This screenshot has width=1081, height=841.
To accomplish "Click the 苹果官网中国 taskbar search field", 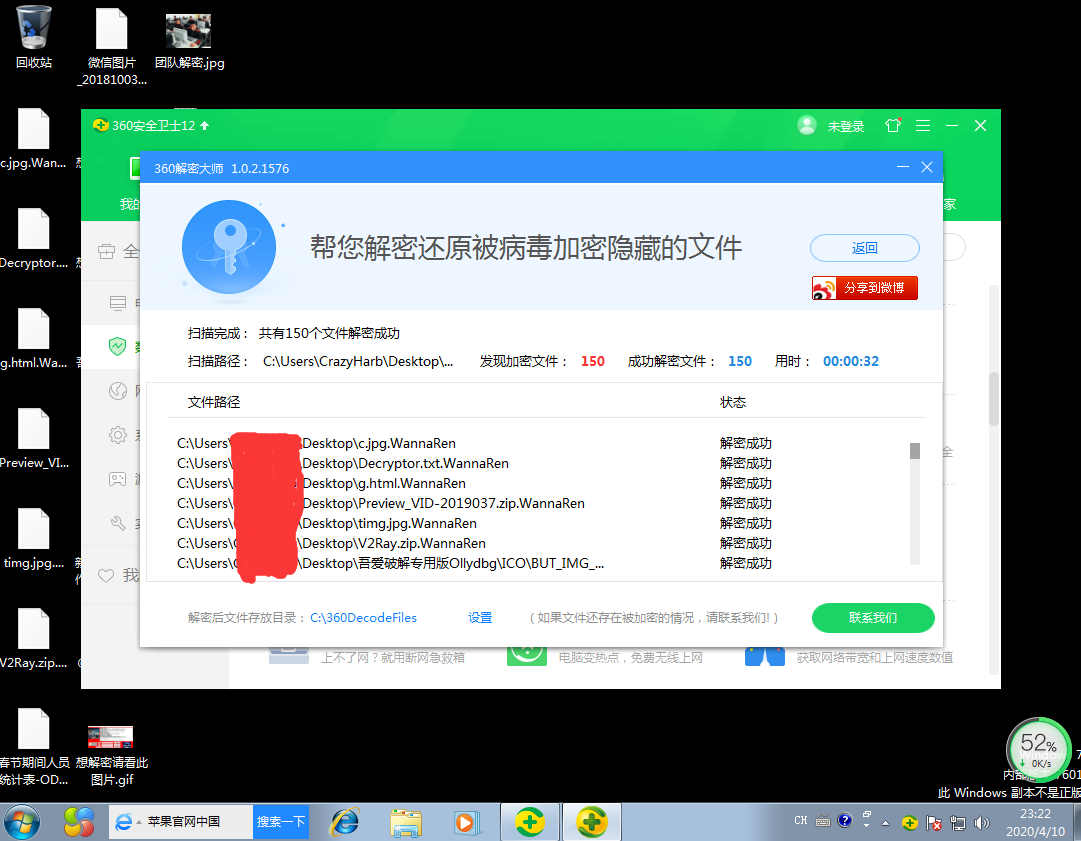I will (181, 822).
